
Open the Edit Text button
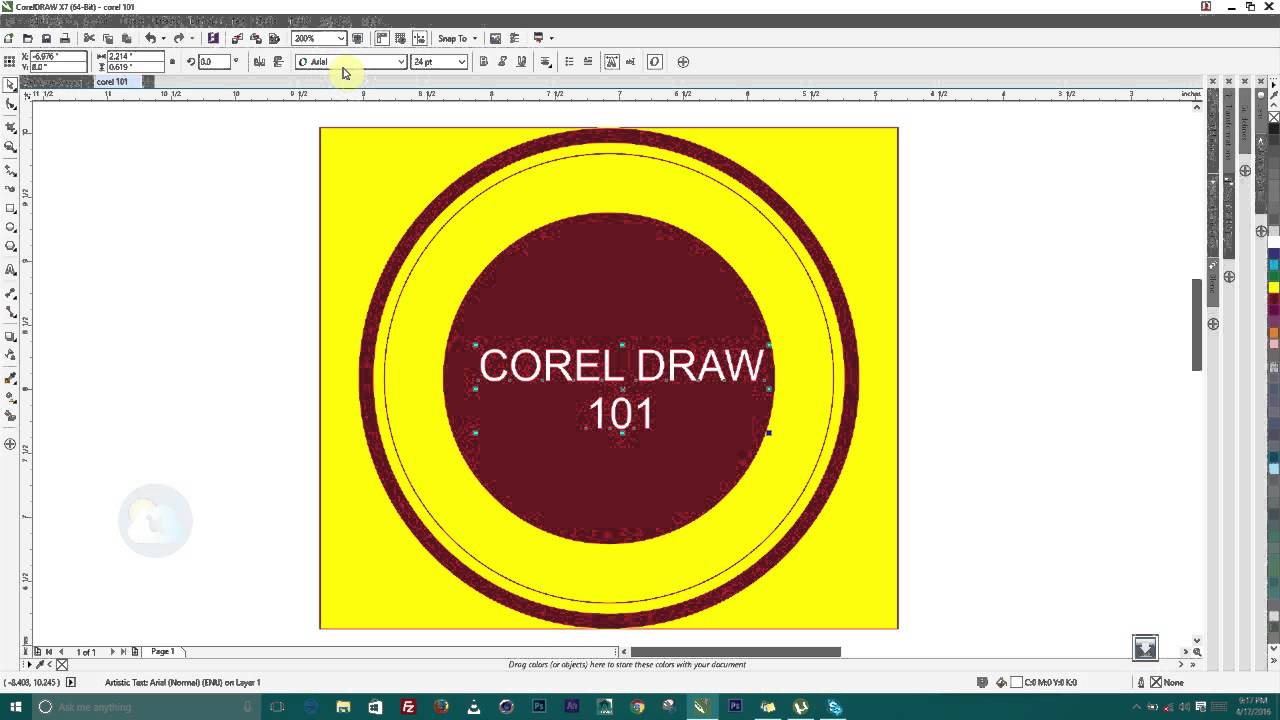tap(630, 62)
